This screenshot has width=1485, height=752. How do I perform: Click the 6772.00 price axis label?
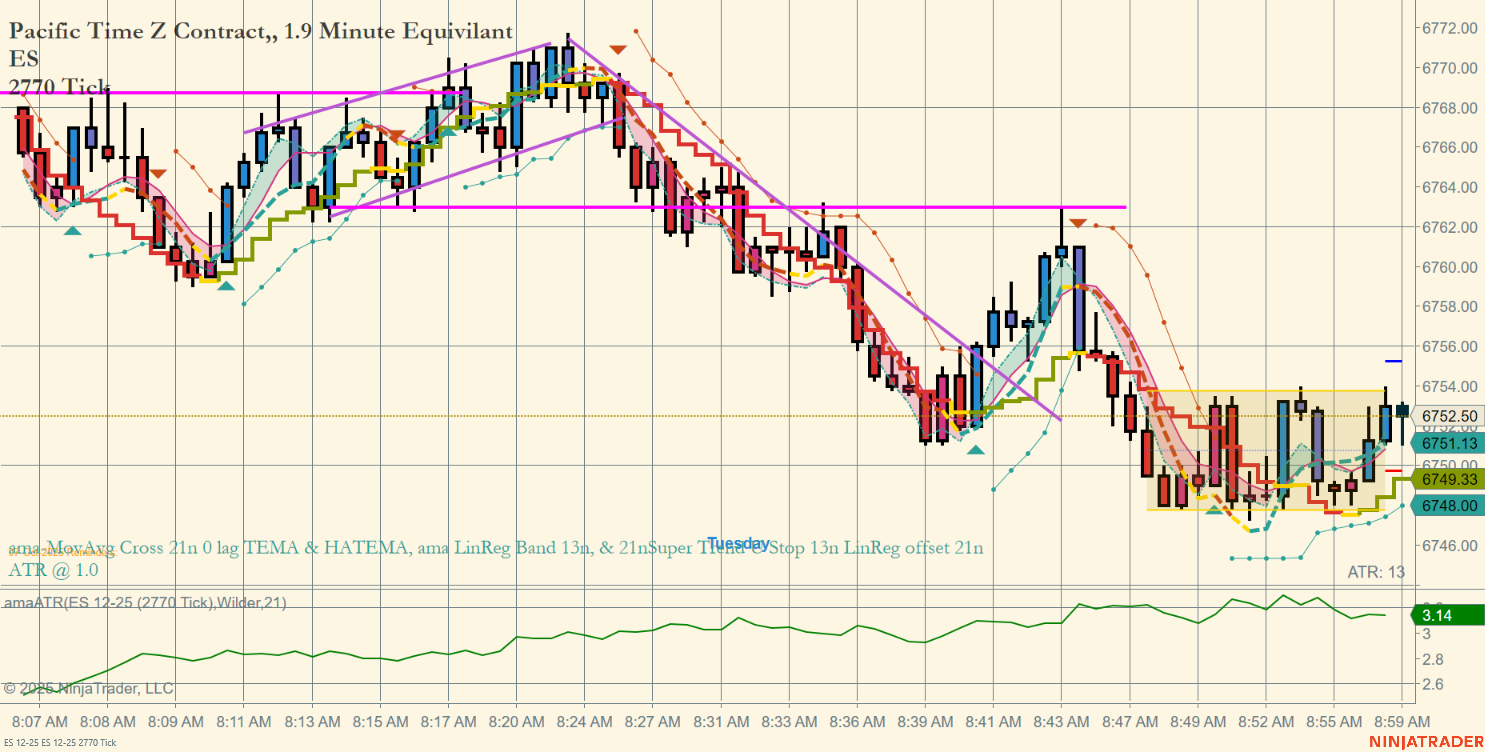[1452, 28]
